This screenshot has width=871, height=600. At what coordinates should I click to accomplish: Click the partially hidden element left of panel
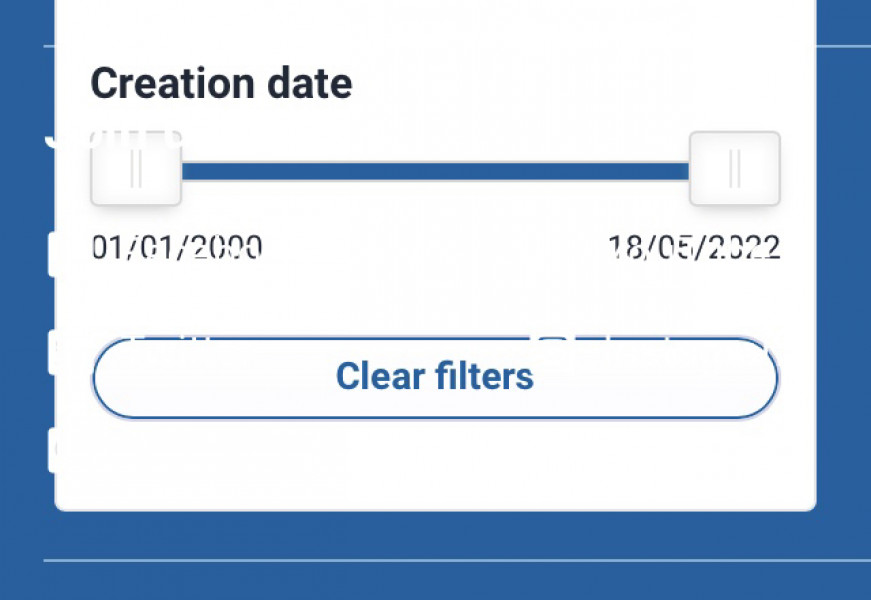click(50, 255)
